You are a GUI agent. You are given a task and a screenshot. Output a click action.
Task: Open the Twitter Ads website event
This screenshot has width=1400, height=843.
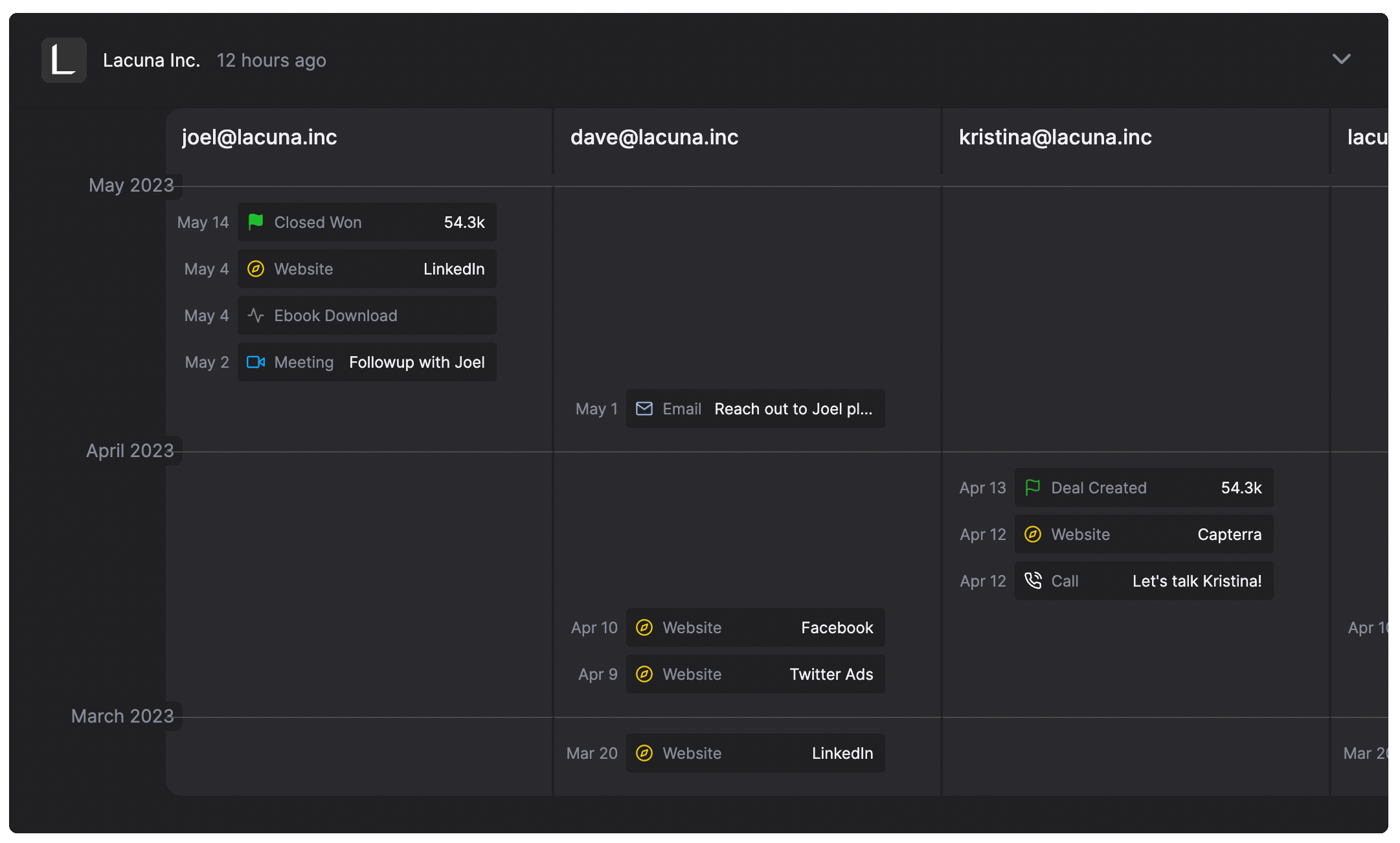755,674
